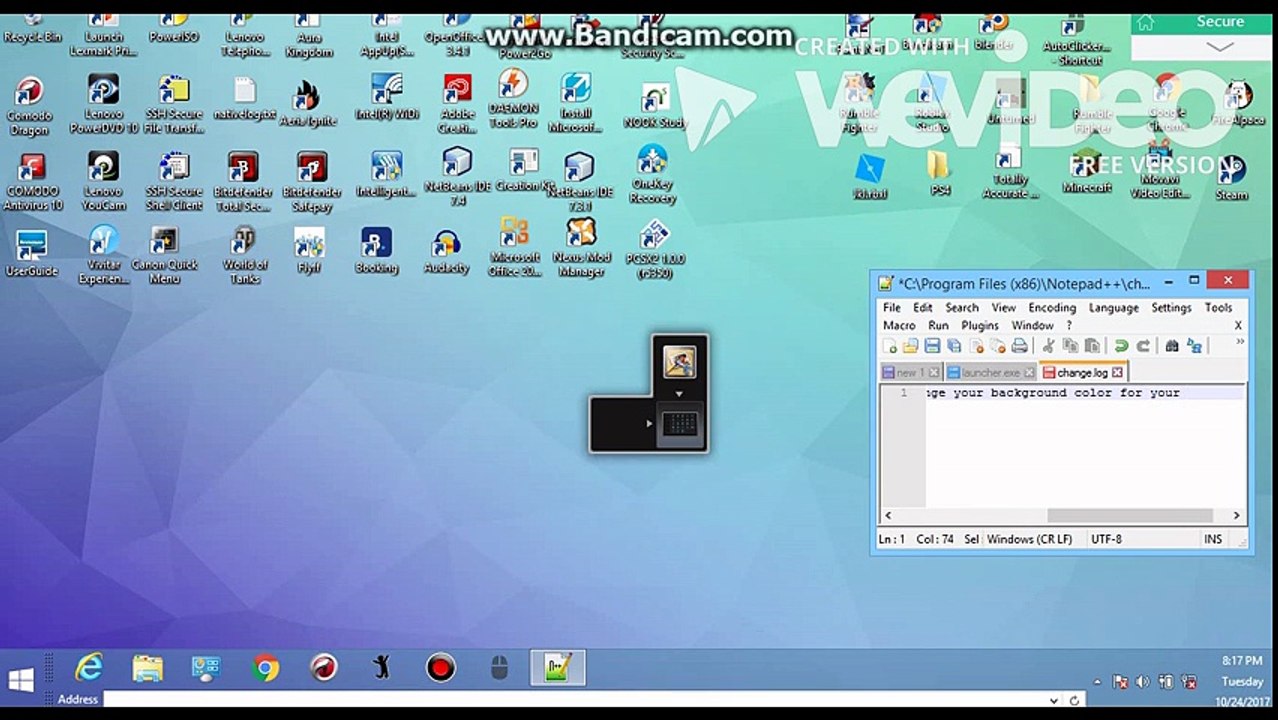Open the Language menu in Notepad++
Image resolution: width=1278 pixels, height=720 pixels.
[x=1113, y=308]
